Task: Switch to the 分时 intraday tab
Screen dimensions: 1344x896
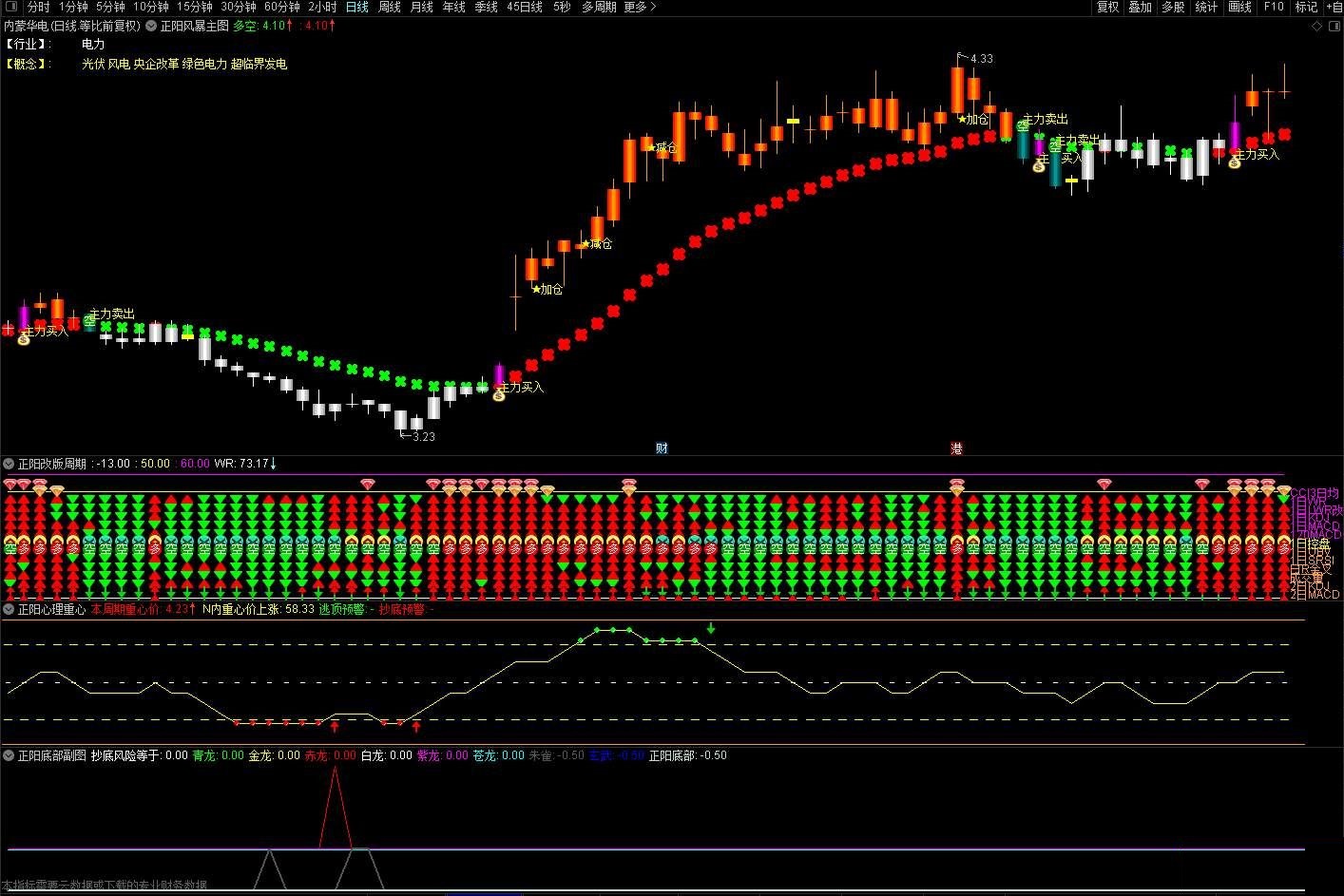Action: click(38, 7)
